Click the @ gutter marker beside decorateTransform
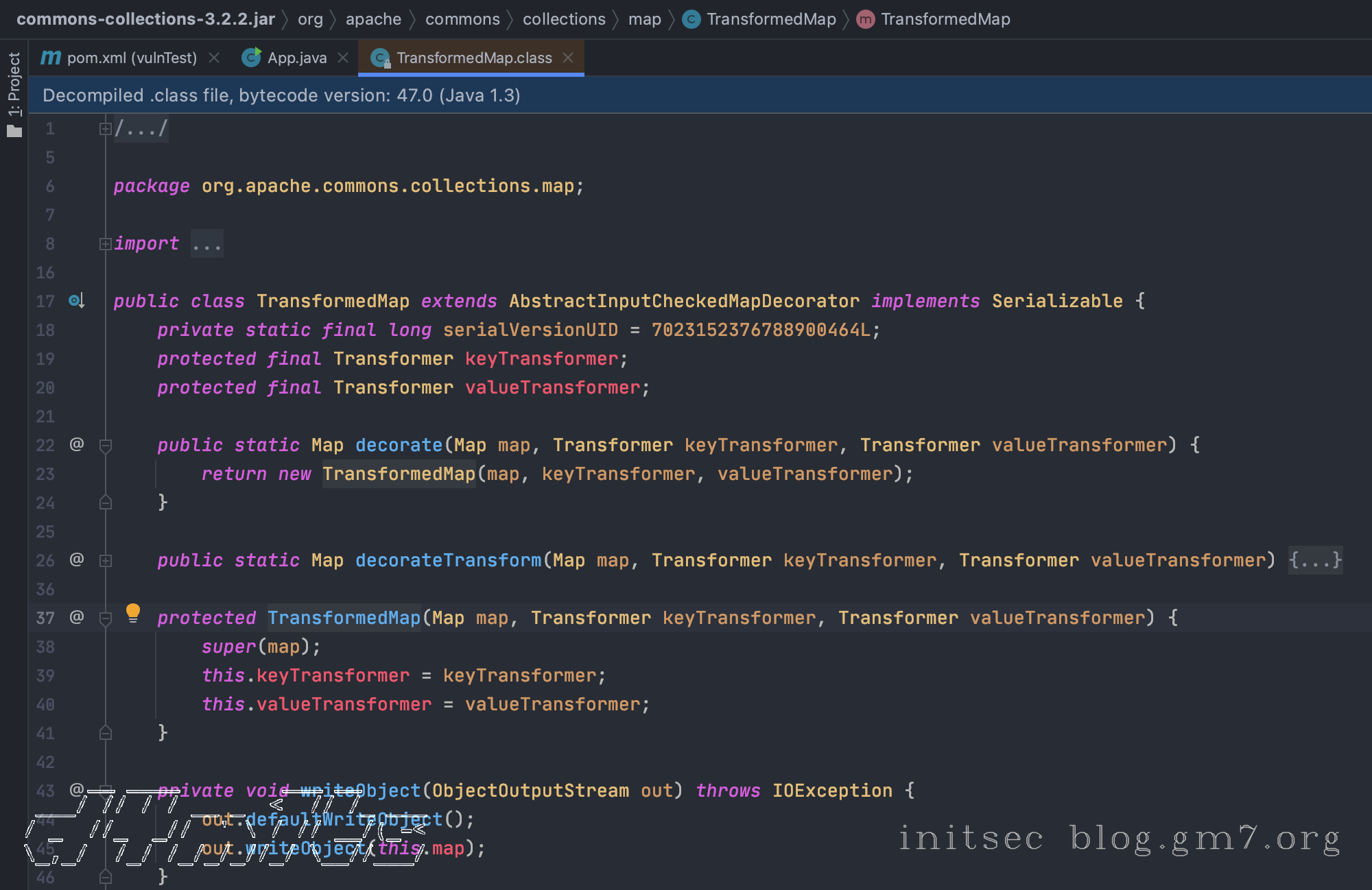Viewport: 1372px width, 890px height. point(77,560)
